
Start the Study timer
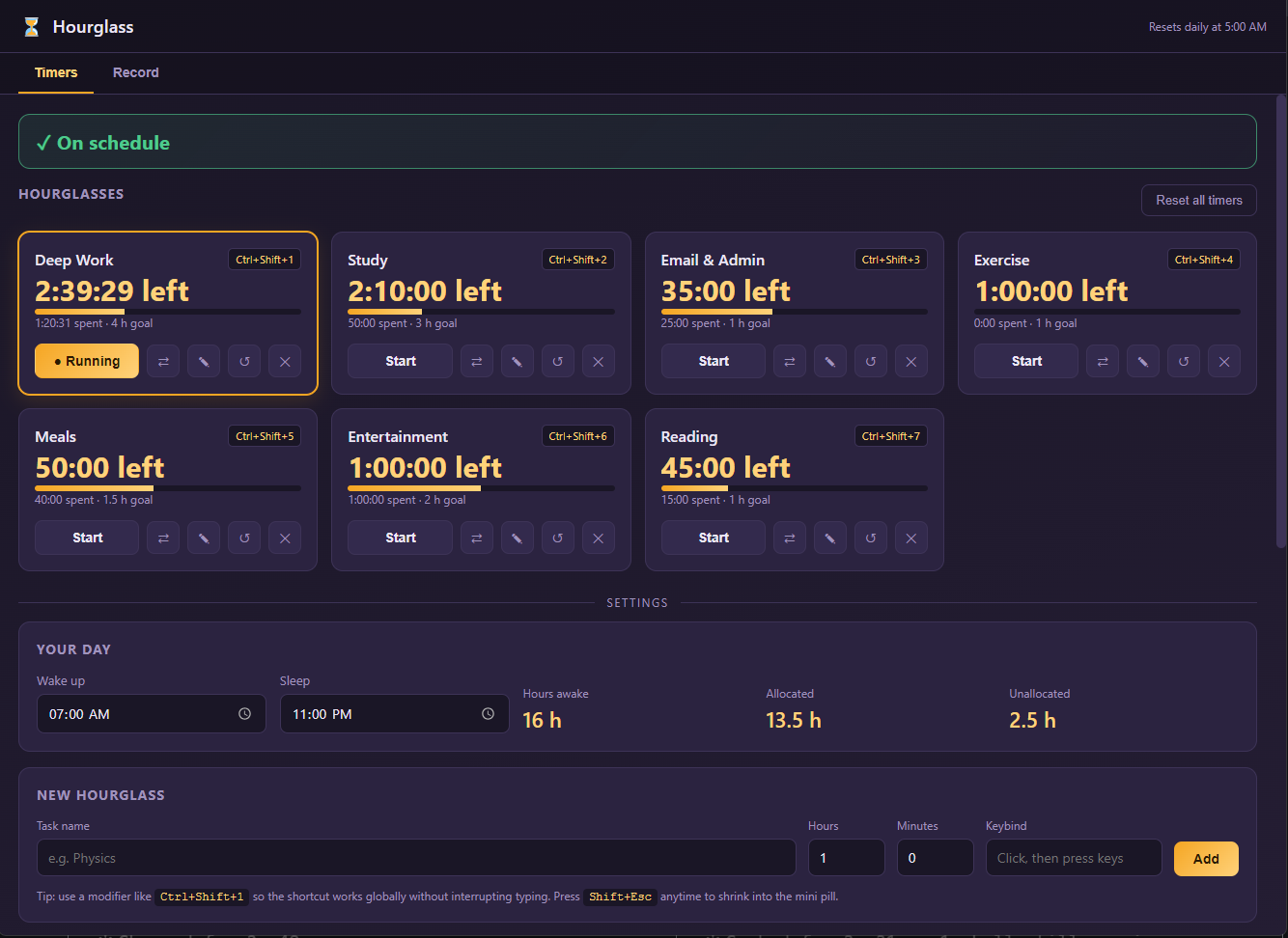pyautogui.click(x=400, y=362)
